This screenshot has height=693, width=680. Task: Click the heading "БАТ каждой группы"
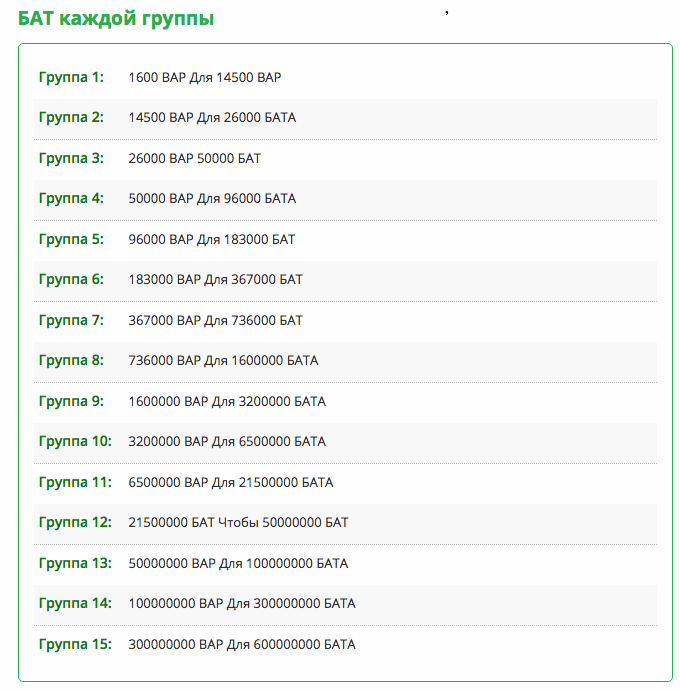(x=116, y=19)
